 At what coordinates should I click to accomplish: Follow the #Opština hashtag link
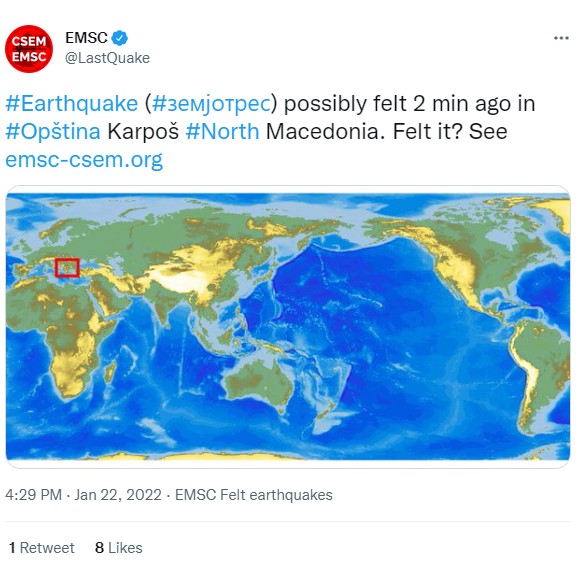pyautogui.click(x=53, y=131)
